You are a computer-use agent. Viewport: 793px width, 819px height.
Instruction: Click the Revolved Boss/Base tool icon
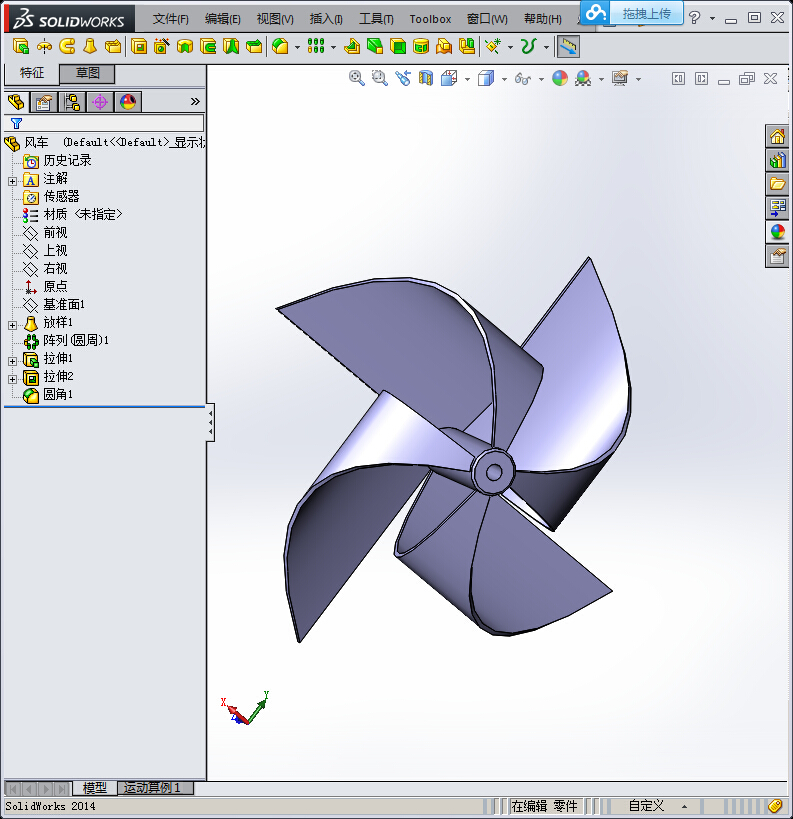[44, 47]
